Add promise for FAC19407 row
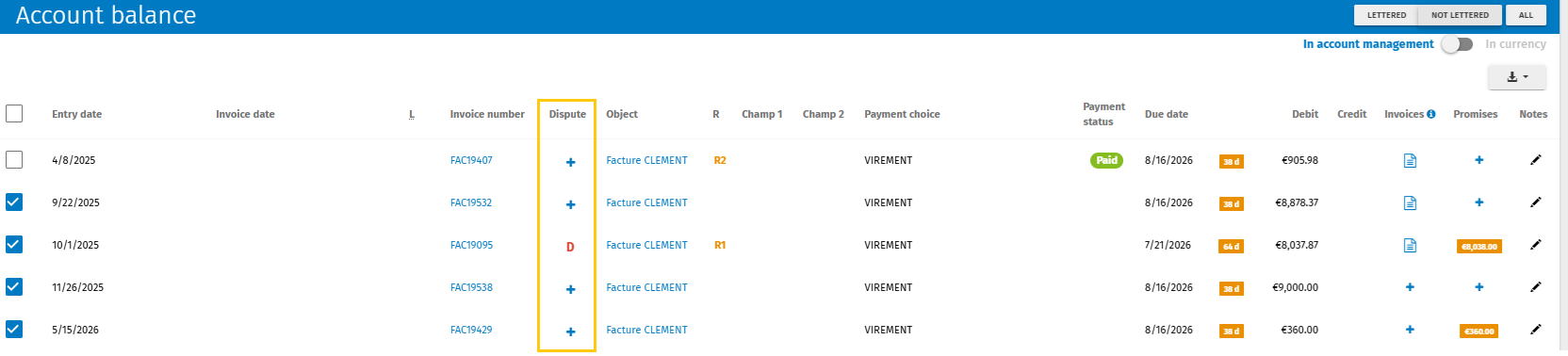Screen dimensions: 1568x356 [x=1478, y=160]
